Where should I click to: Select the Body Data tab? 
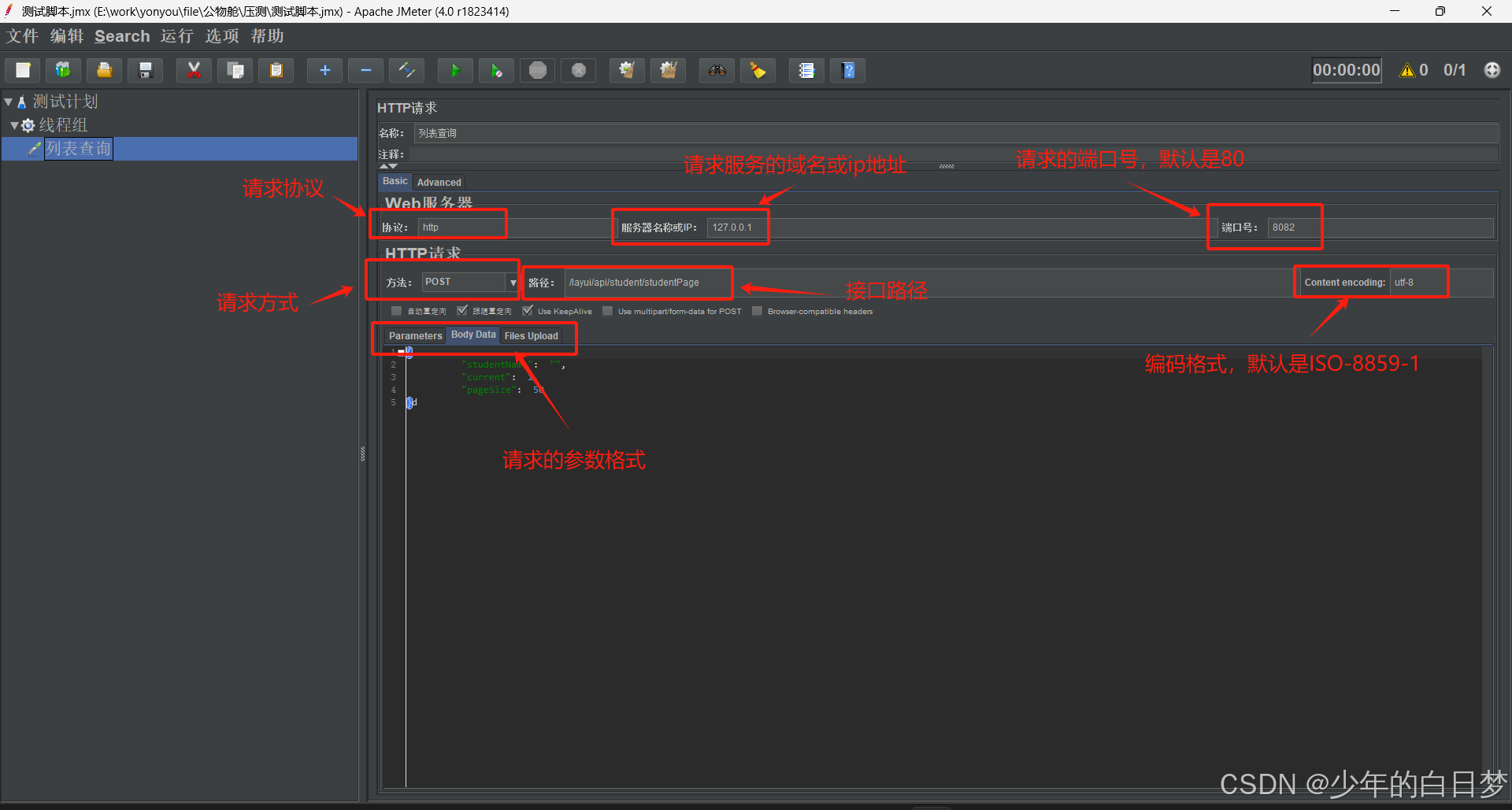click(473, 335)
